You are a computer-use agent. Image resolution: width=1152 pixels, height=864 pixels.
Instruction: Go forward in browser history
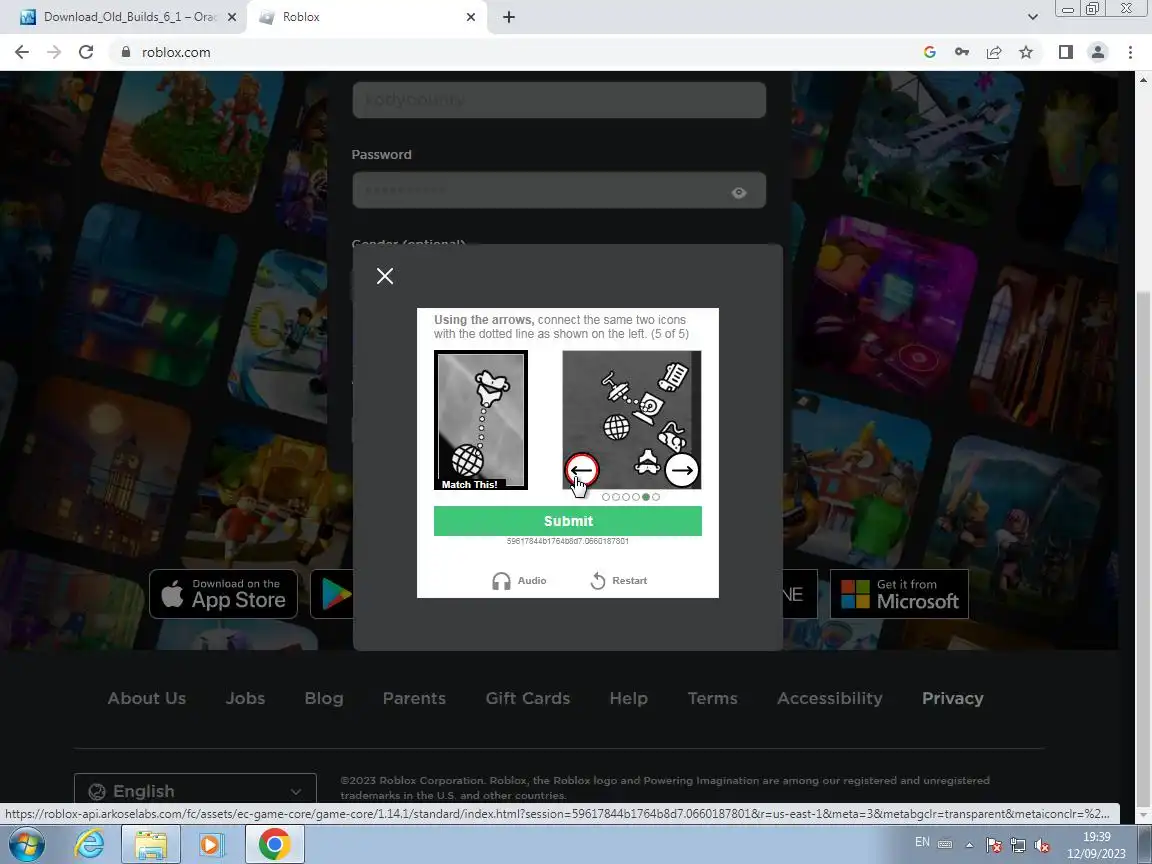click(x=54, y=51)
